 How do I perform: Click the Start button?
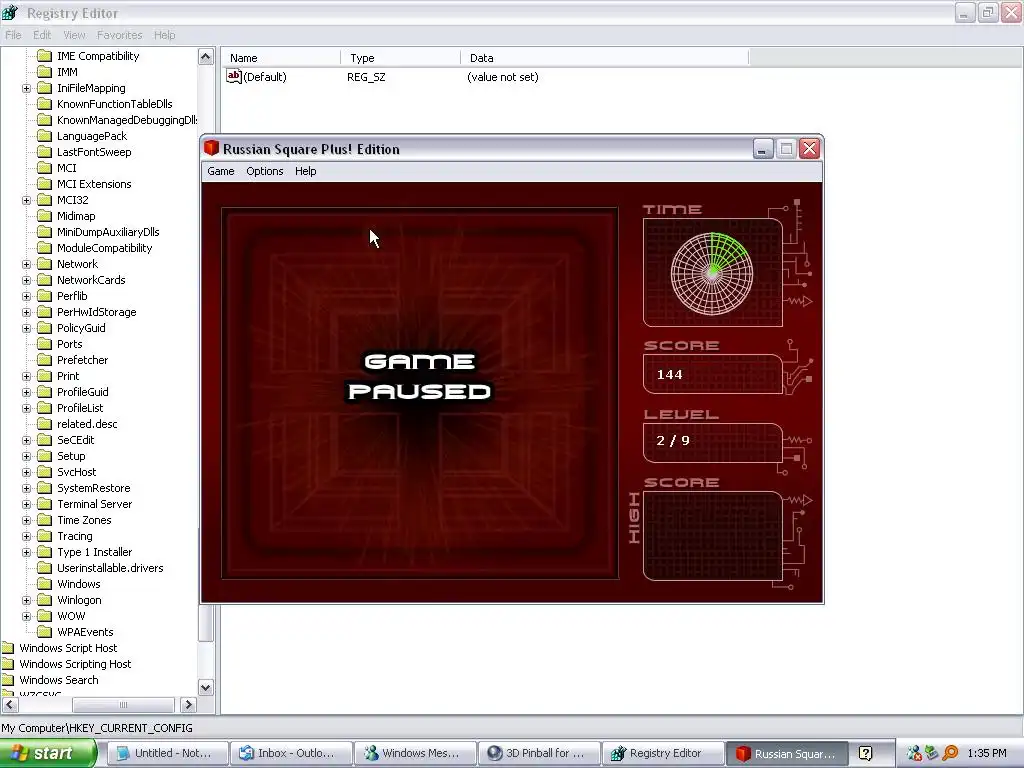[x=48, y=754]
